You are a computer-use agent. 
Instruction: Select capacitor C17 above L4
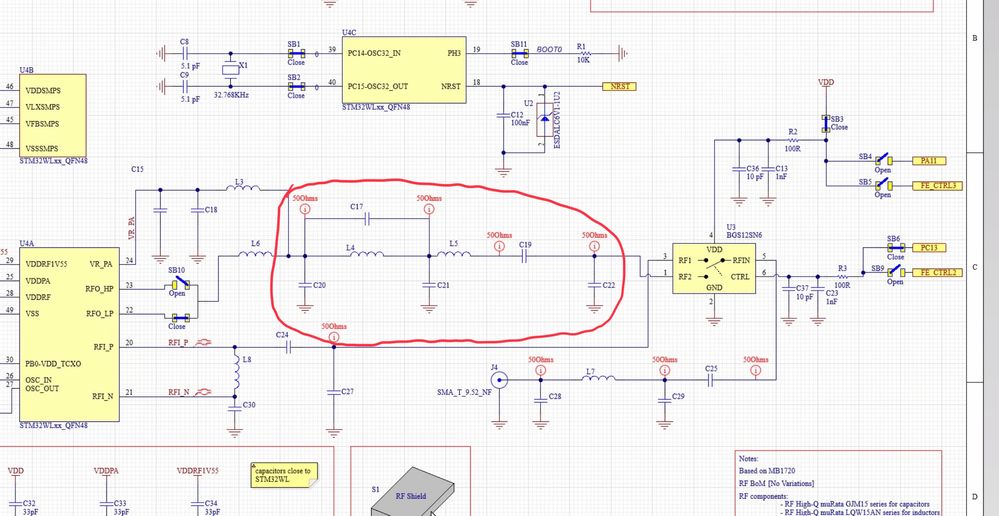[368, 219]
